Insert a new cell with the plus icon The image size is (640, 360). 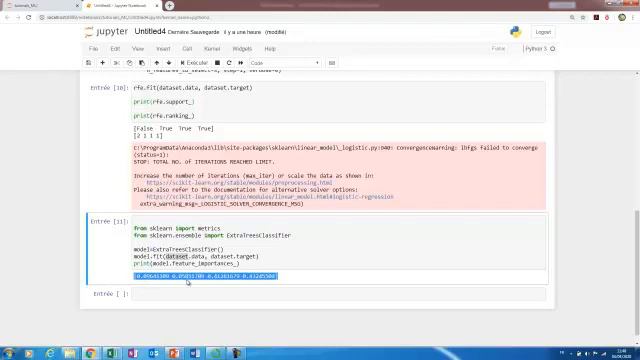tap(102, 63)
